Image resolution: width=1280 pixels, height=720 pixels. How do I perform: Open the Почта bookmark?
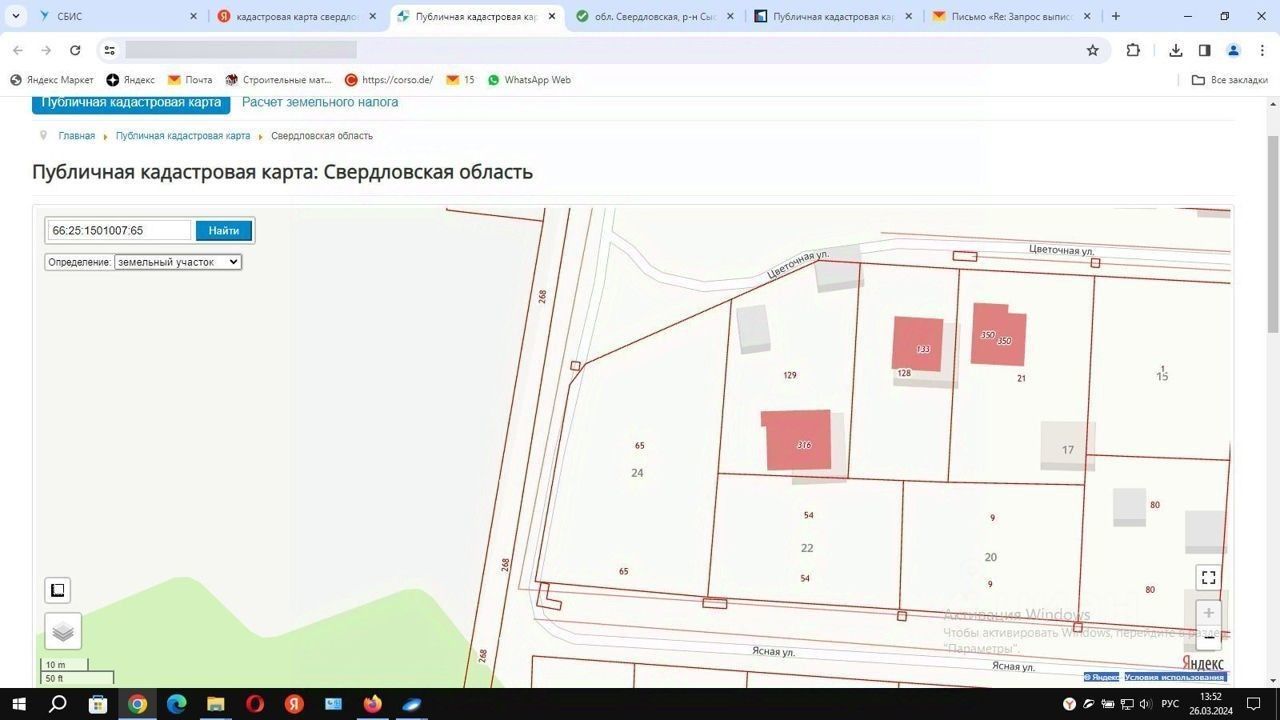(190, 80)
